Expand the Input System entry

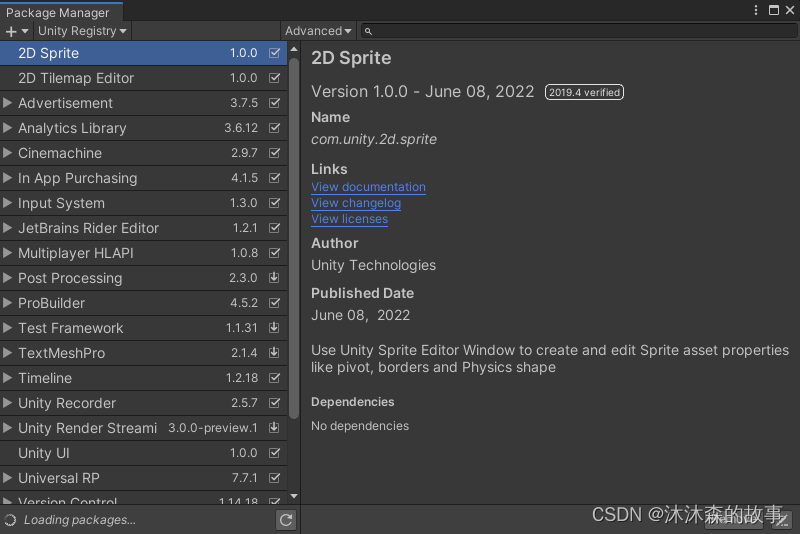[7, 202]
